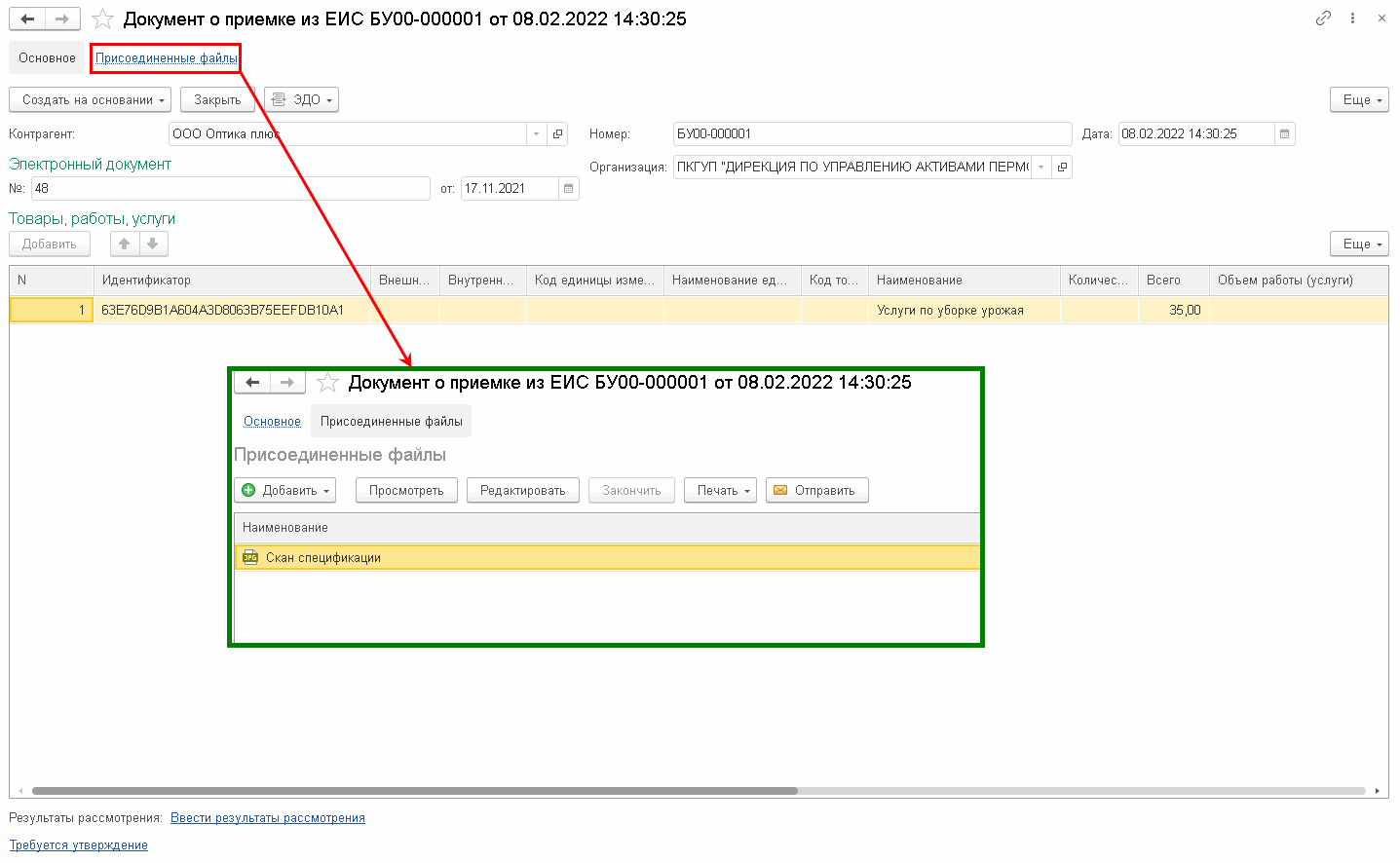The height and width of the screenshot is (863, 1400).
Task: Move the table row up
Action: (125, 244)
